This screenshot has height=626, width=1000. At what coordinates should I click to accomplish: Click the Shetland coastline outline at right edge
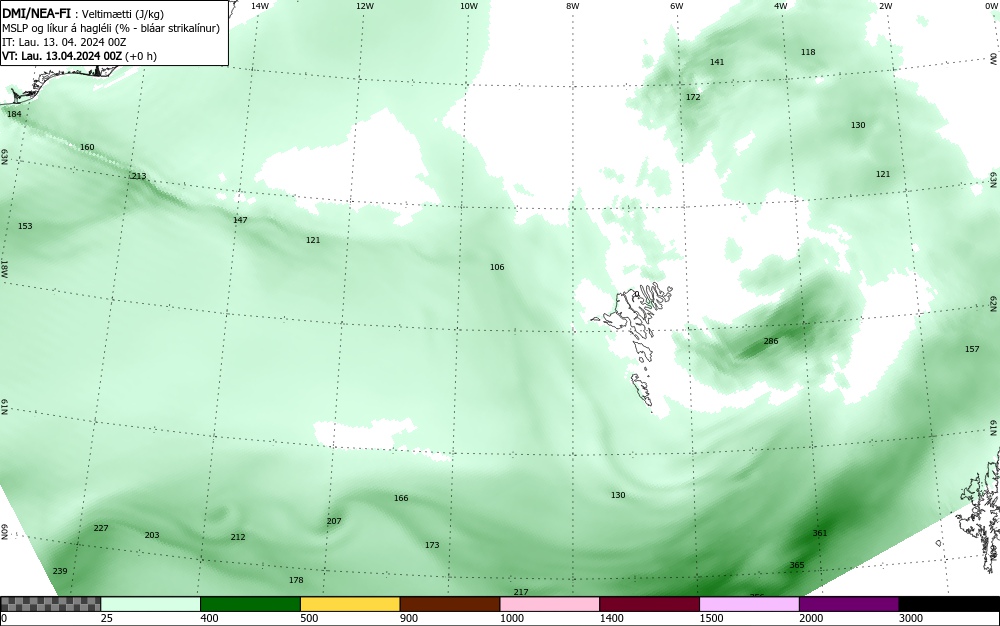[x=980, y=510]
